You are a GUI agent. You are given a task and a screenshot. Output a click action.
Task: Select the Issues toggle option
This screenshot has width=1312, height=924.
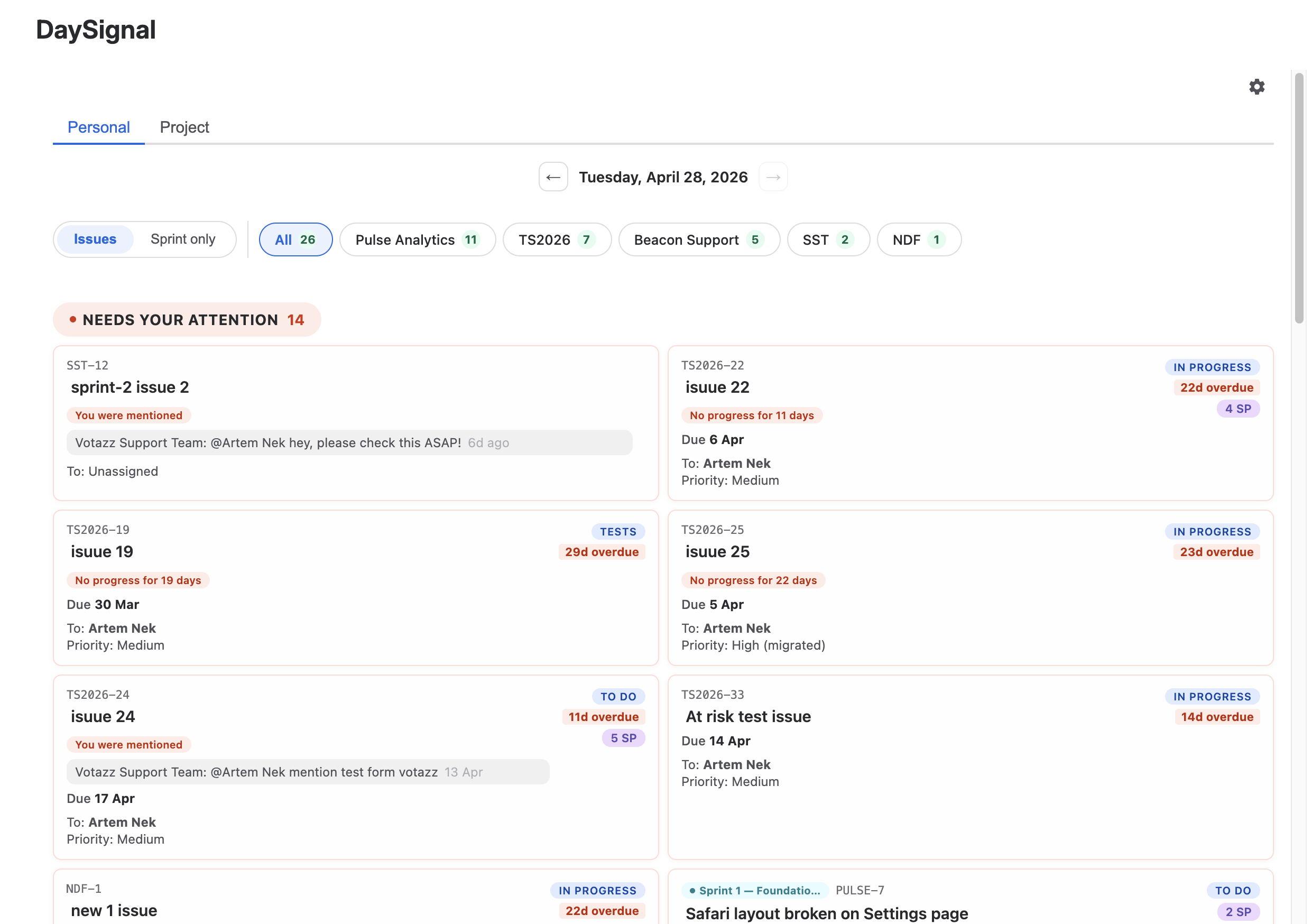pos(95,239)
